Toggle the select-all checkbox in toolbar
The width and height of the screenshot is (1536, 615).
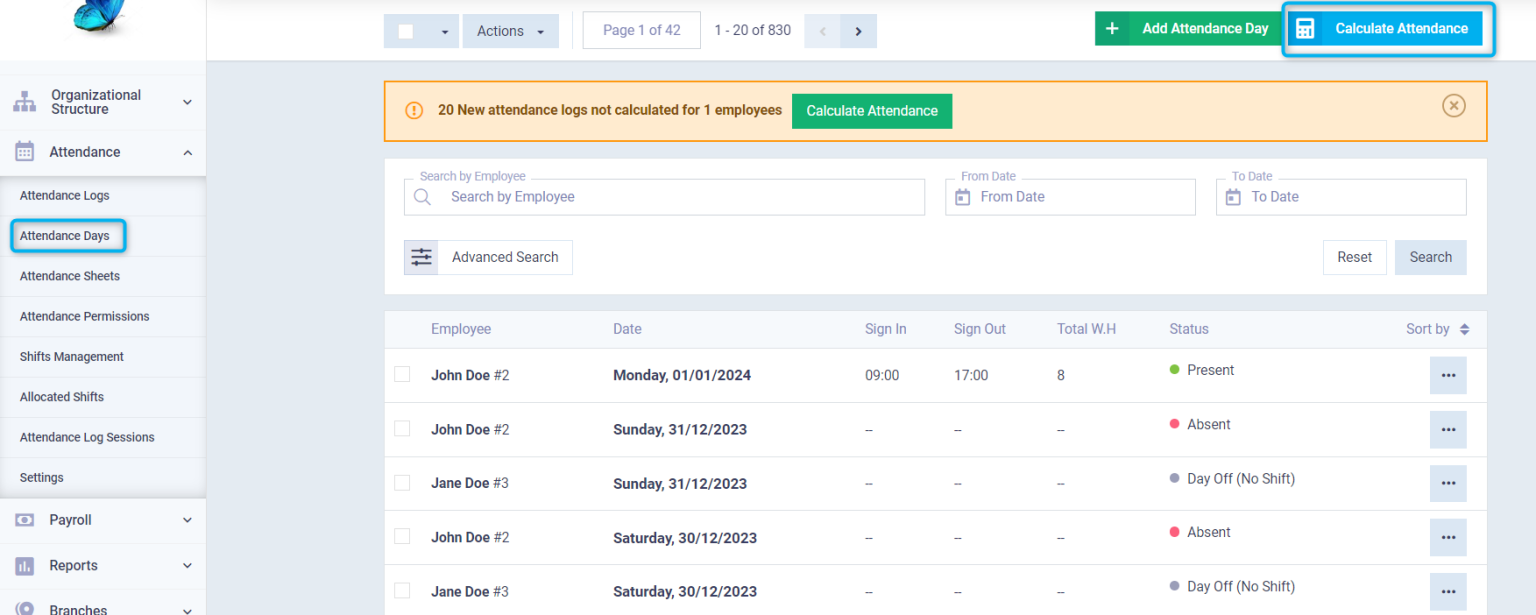point(406,31)
